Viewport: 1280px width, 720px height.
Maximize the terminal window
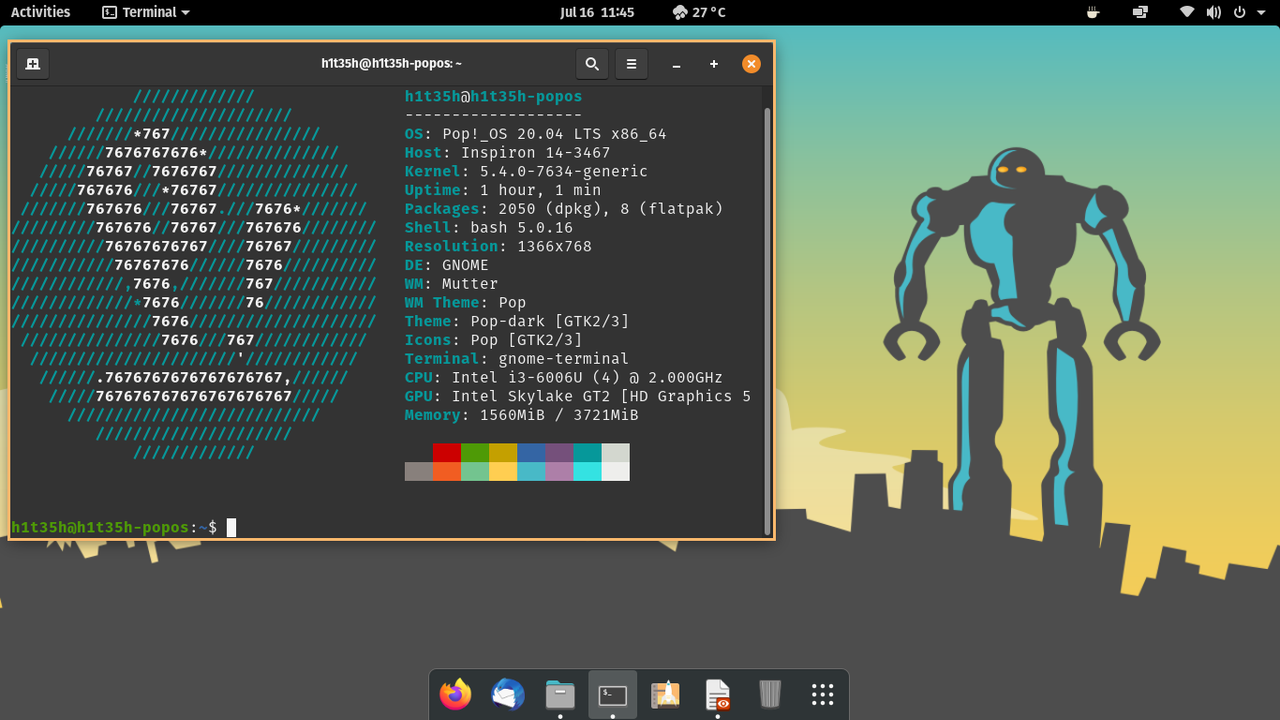tap(714, 64)
